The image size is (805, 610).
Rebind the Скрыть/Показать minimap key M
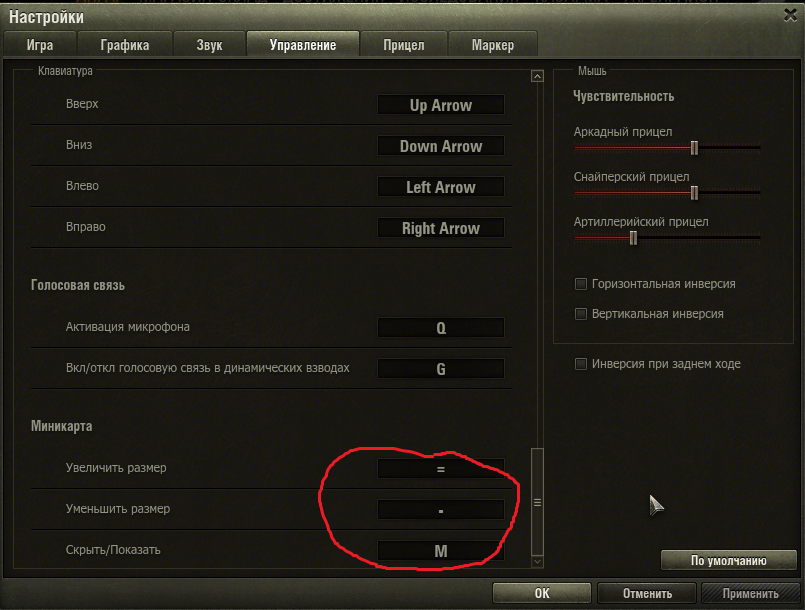coord(440,551)
